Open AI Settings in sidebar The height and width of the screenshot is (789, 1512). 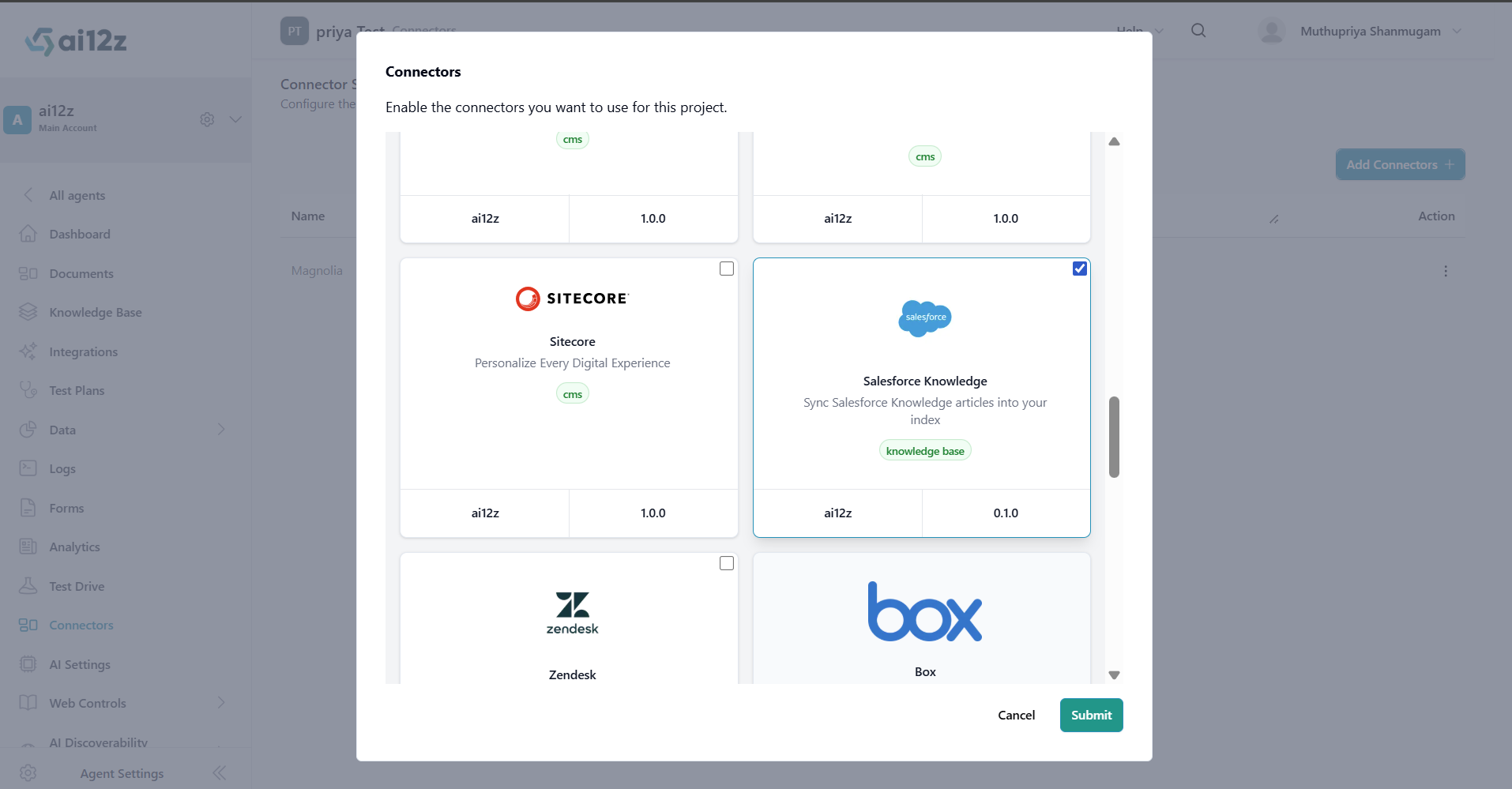(x=80, y=664)
